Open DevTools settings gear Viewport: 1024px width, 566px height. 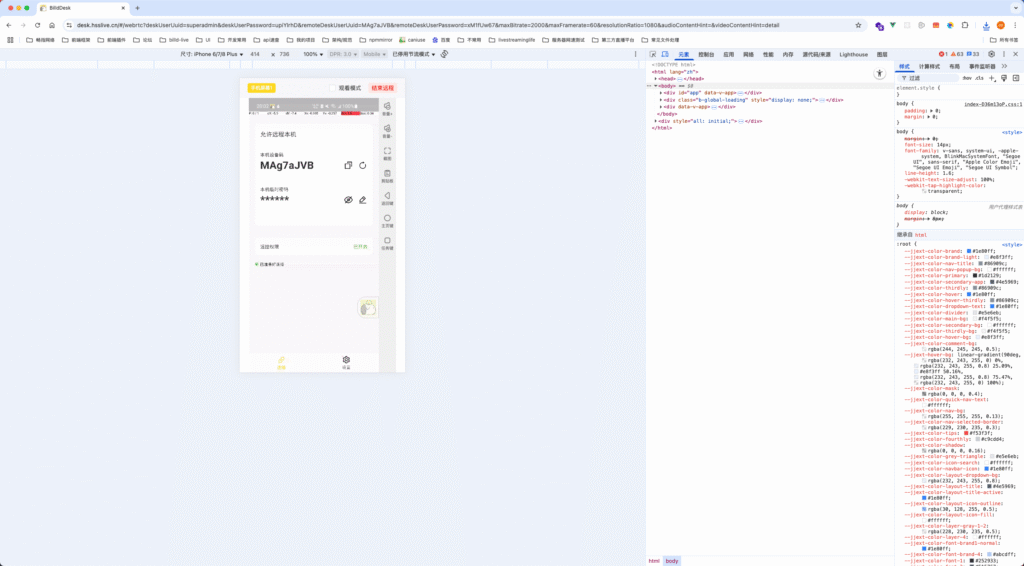click(x=989, y=54)
